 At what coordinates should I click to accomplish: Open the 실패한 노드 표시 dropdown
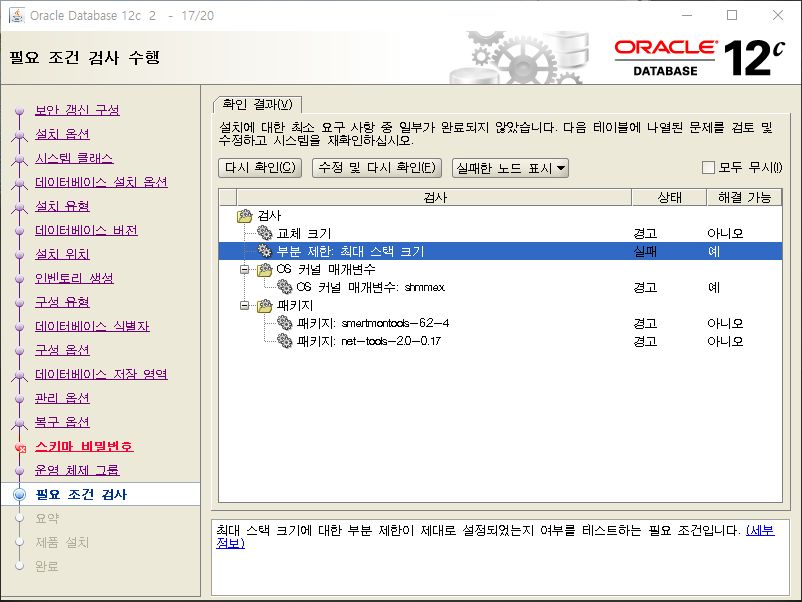click(510, 168)
